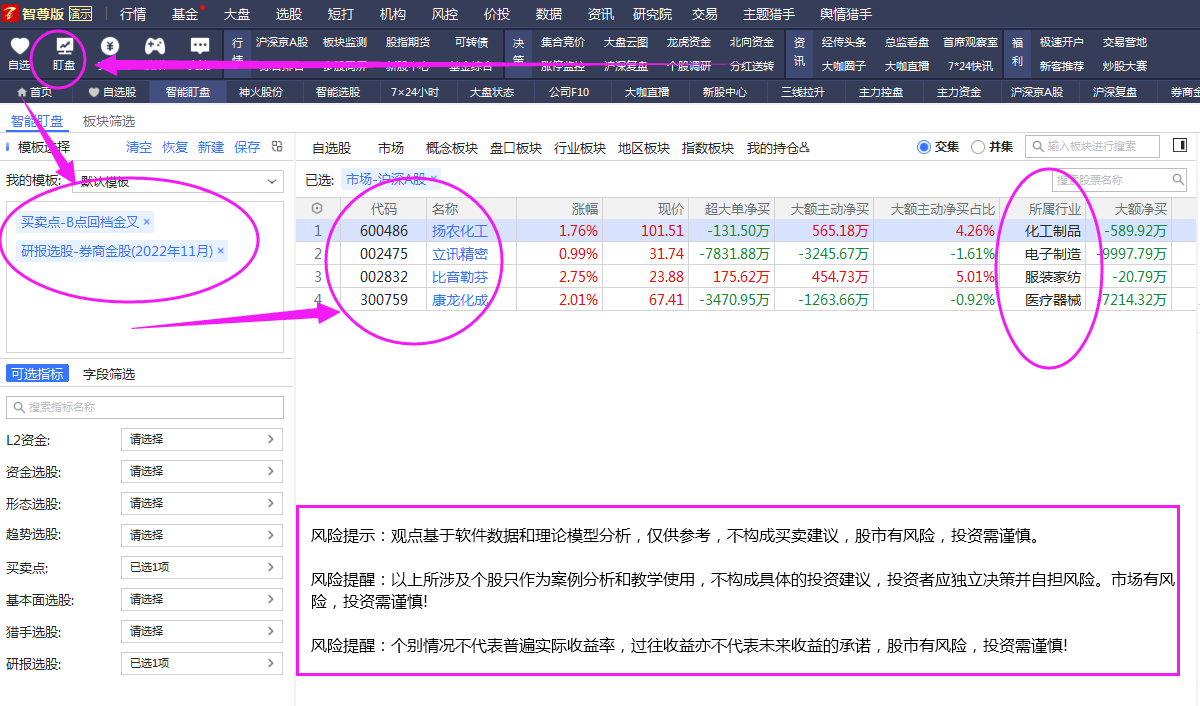The image size is (1200, 706).
Task: Open stock 扬农化工 in the table
Action: click(460, 231)
